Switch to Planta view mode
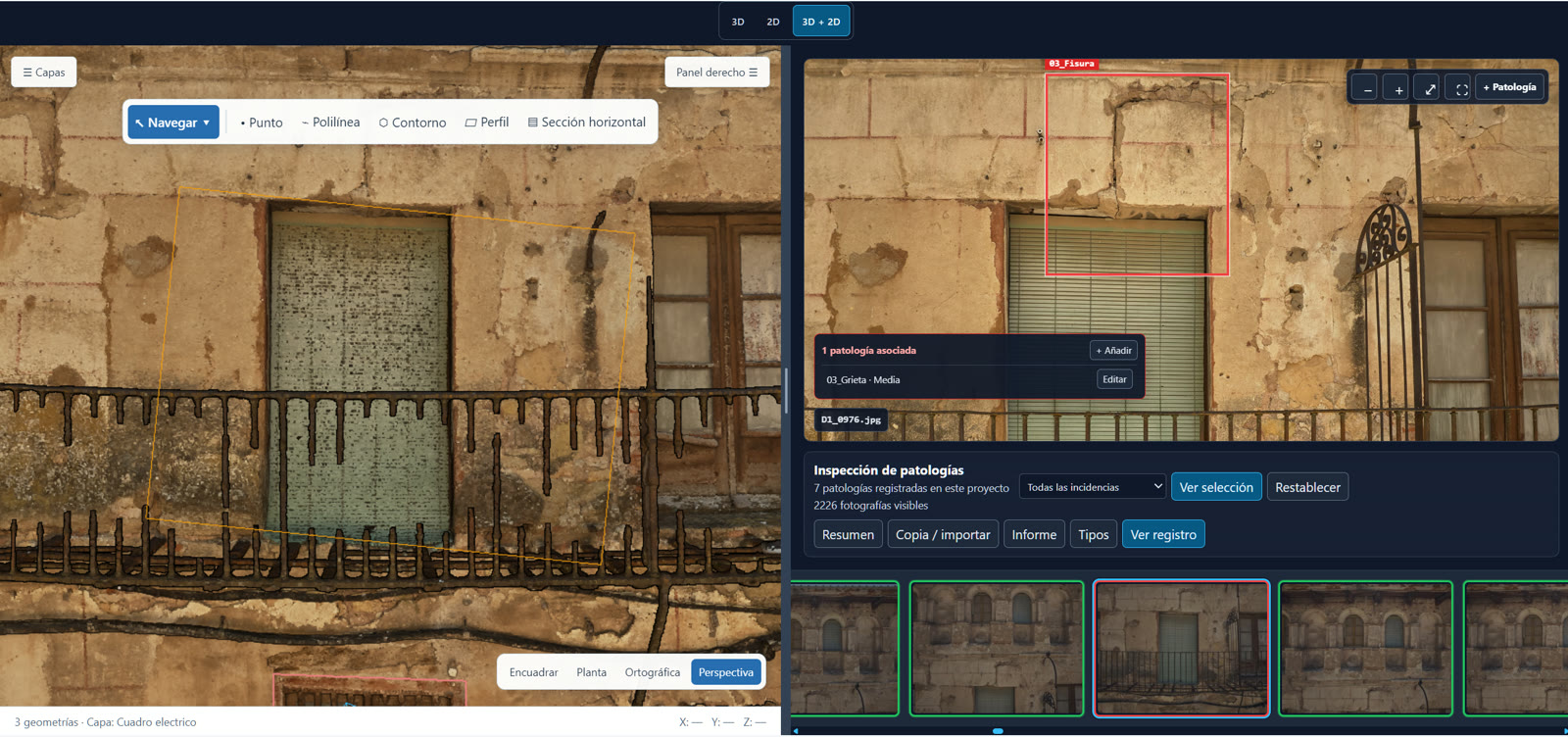 pos(591,672)
